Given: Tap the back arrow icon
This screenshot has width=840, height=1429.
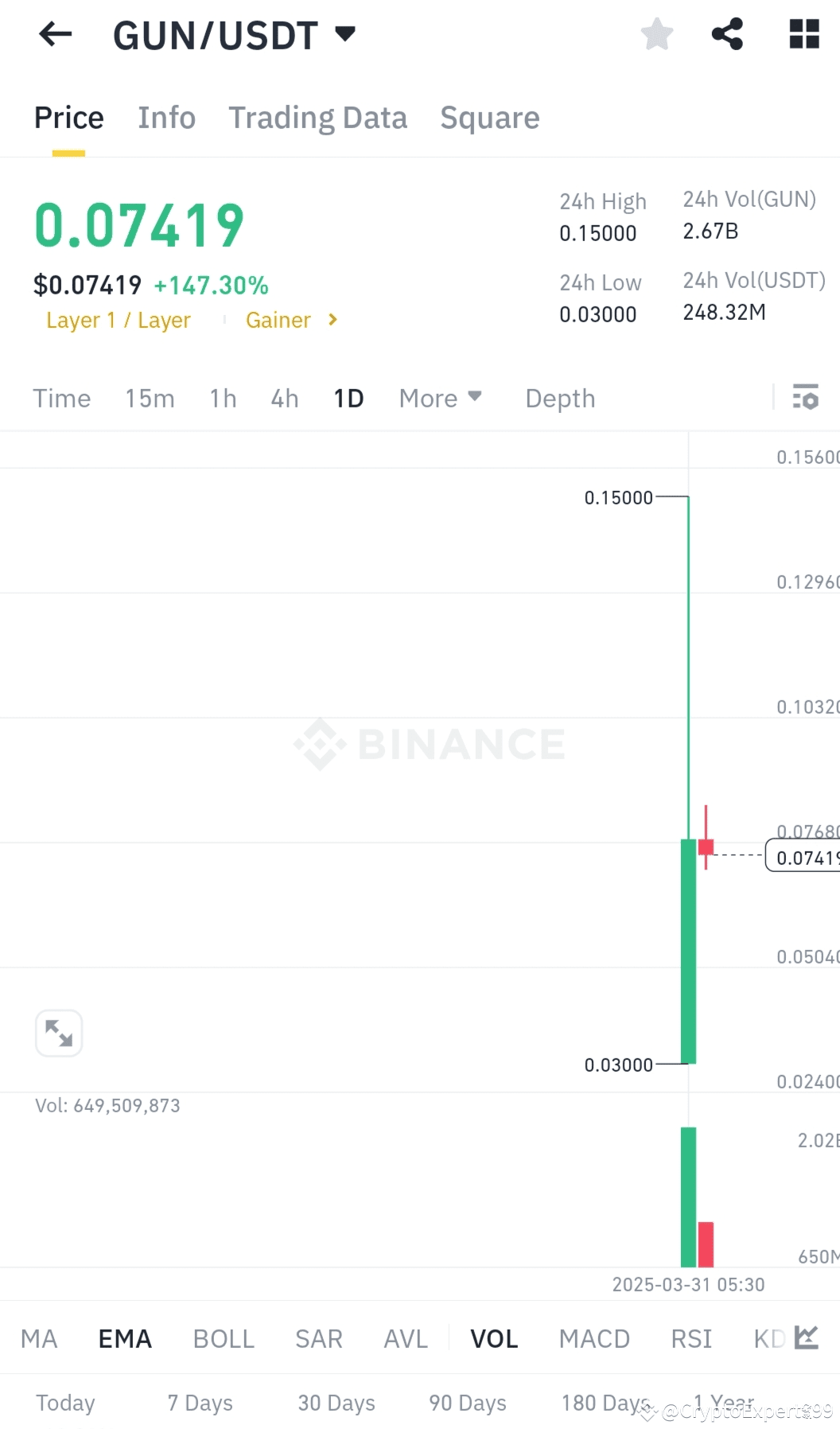Looking at the screenshot, I should (x=55, y=34).
